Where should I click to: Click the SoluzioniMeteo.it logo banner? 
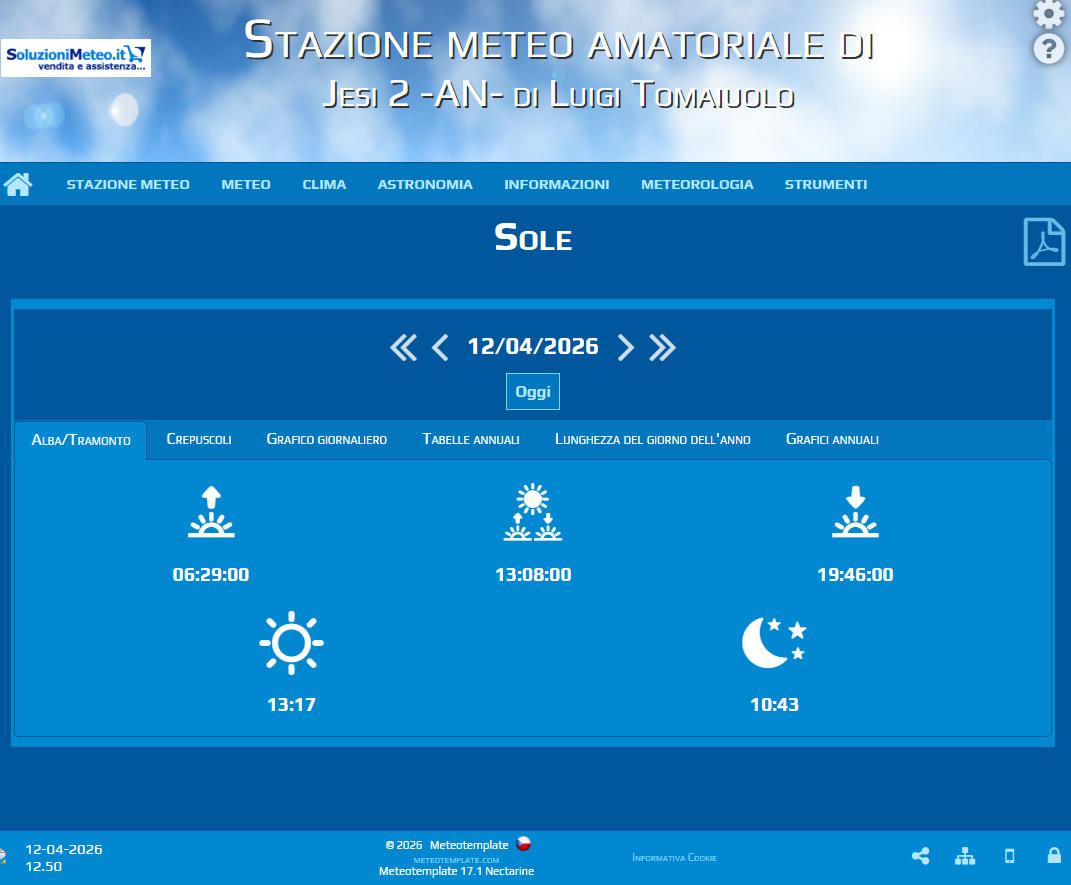[76, 58]
